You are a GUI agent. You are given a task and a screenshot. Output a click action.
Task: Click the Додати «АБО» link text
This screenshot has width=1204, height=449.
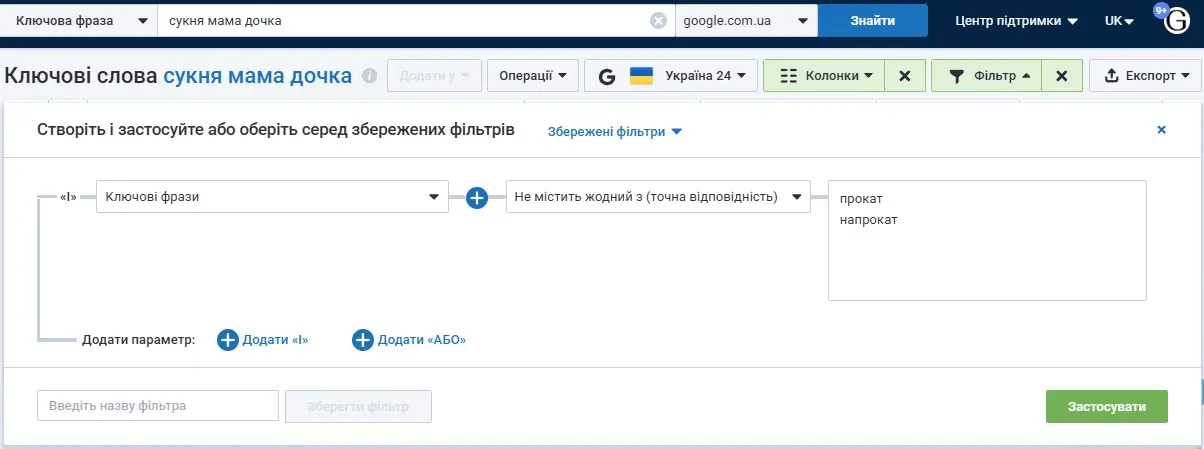pyautogui.click(x=421, y=340)
